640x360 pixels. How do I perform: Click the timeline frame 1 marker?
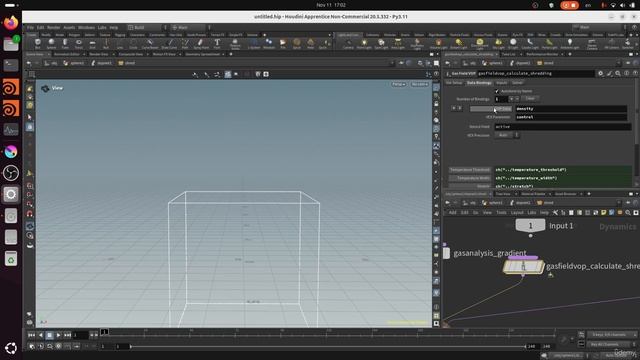tap(104, 332)
